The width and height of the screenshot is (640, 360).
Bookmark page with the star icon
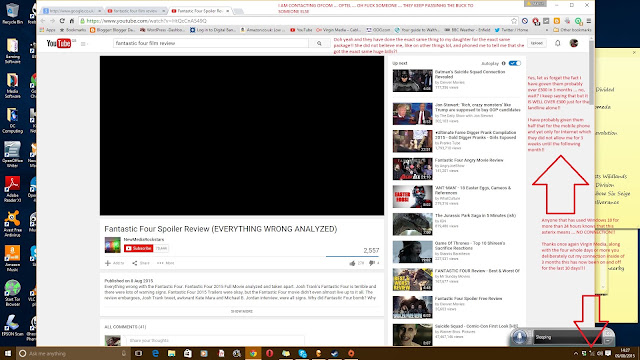tap(514, 21)
